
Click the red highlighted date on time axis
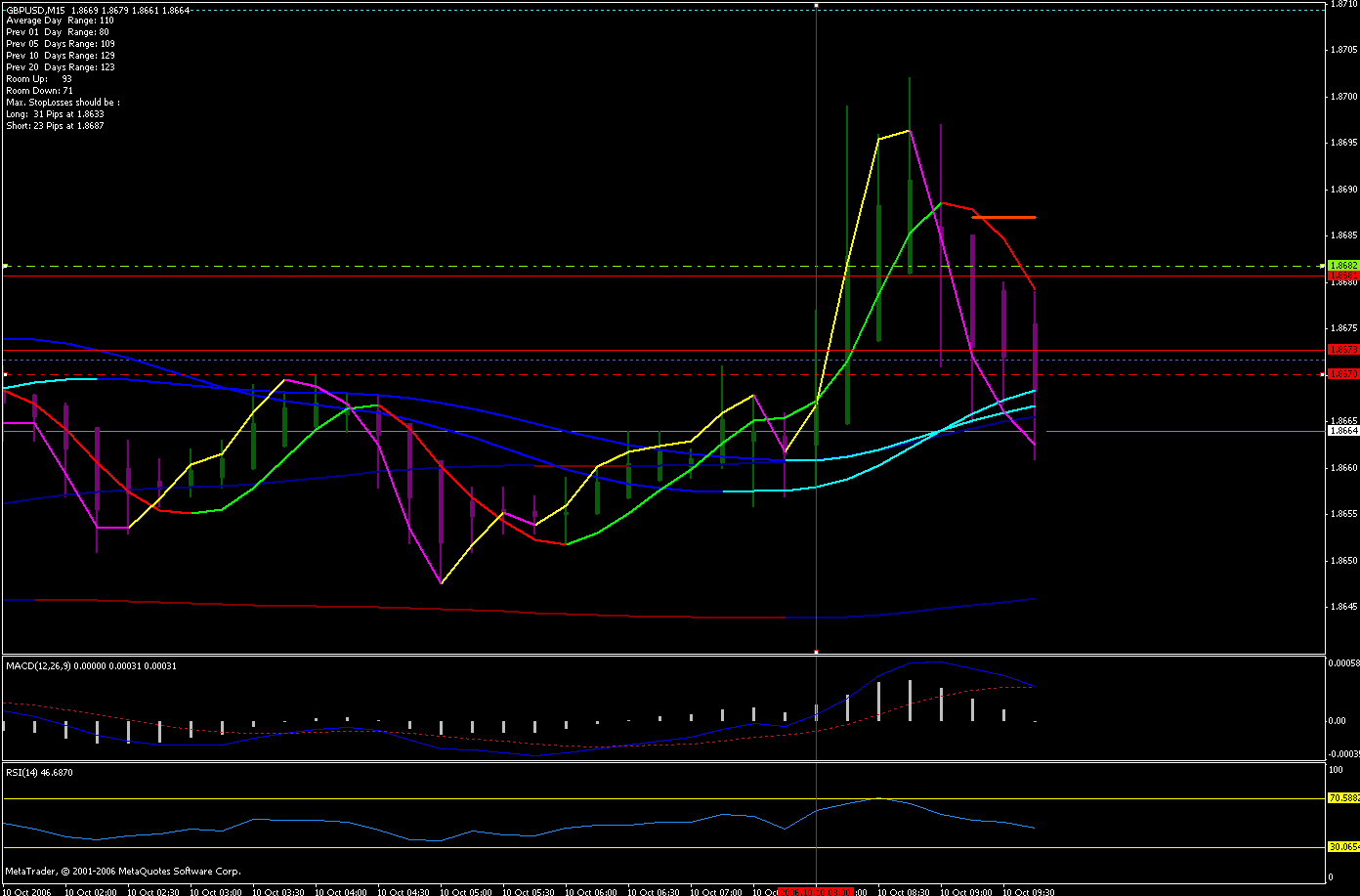(816, 891)
